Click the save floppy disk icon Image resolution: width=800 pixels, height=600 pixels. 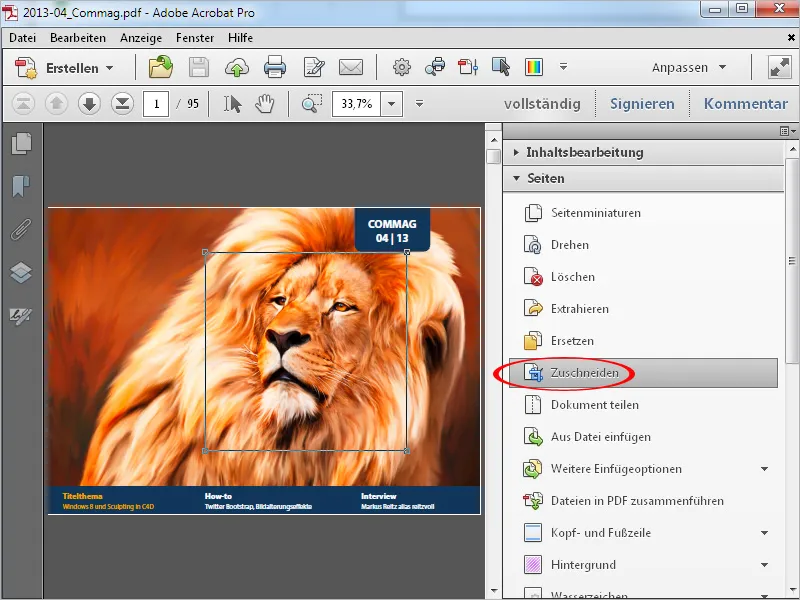[x=198, y=67]
